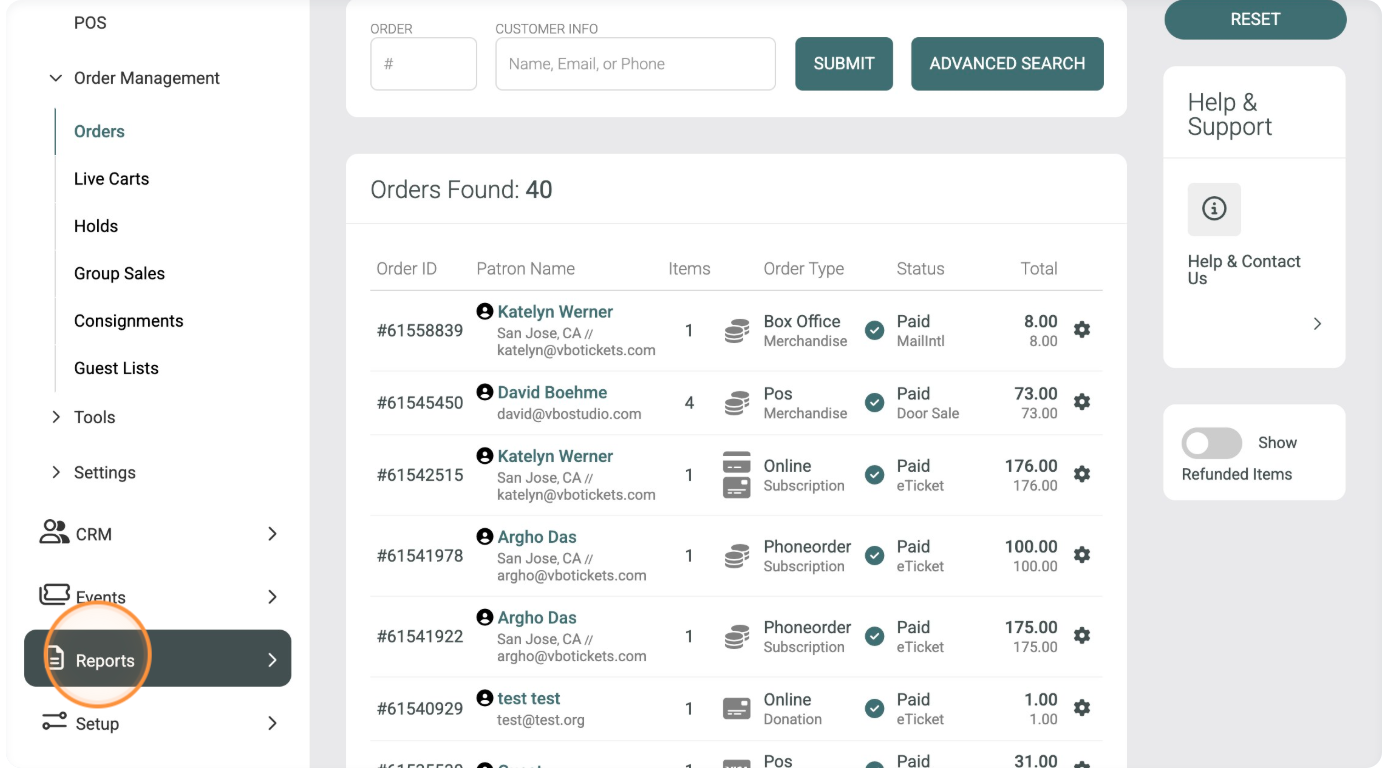Click paid checkmark for order #61540929
1386x780 pixels.
[874, 708]
